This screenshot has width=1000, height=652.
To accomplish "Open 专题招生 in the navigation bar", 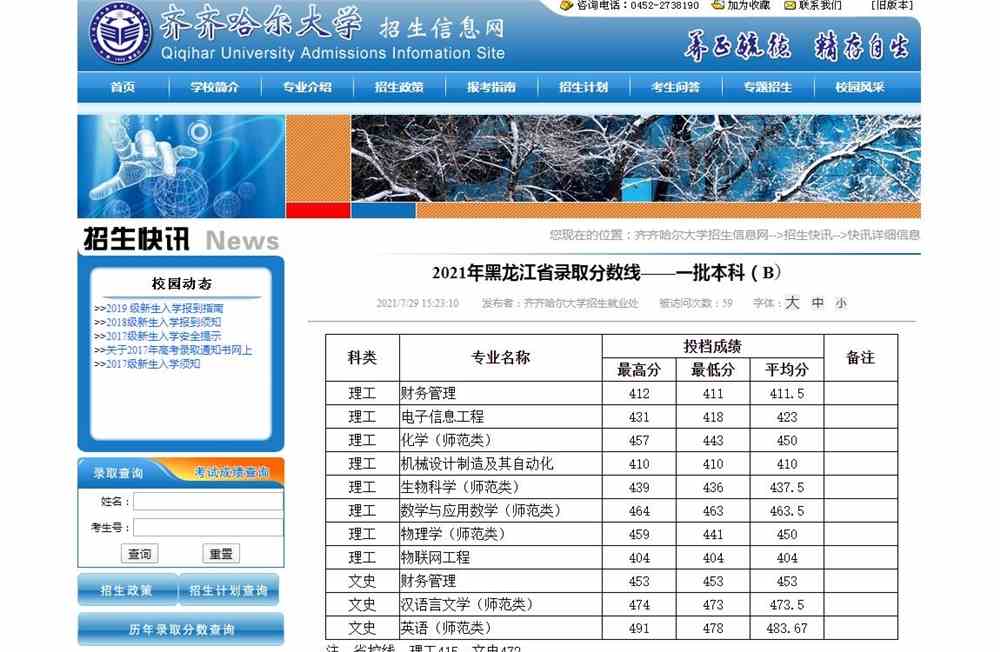I will pos(768,87).
